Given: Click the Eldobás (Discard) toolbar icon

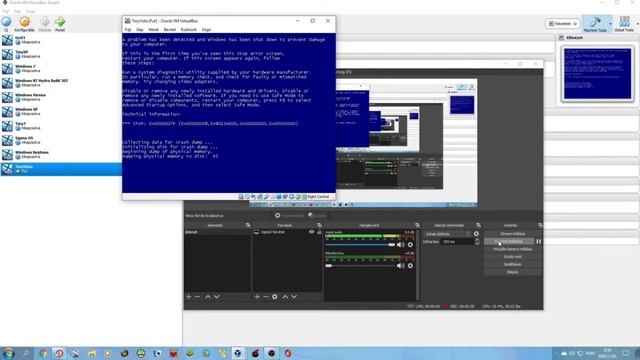Looking at the screenshot, I should coord(45,24).
